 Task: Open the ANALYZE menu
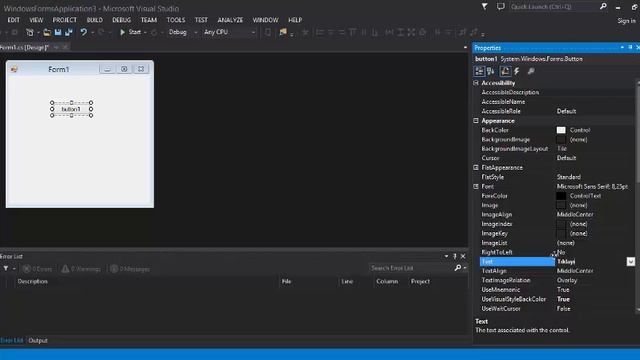230,20
